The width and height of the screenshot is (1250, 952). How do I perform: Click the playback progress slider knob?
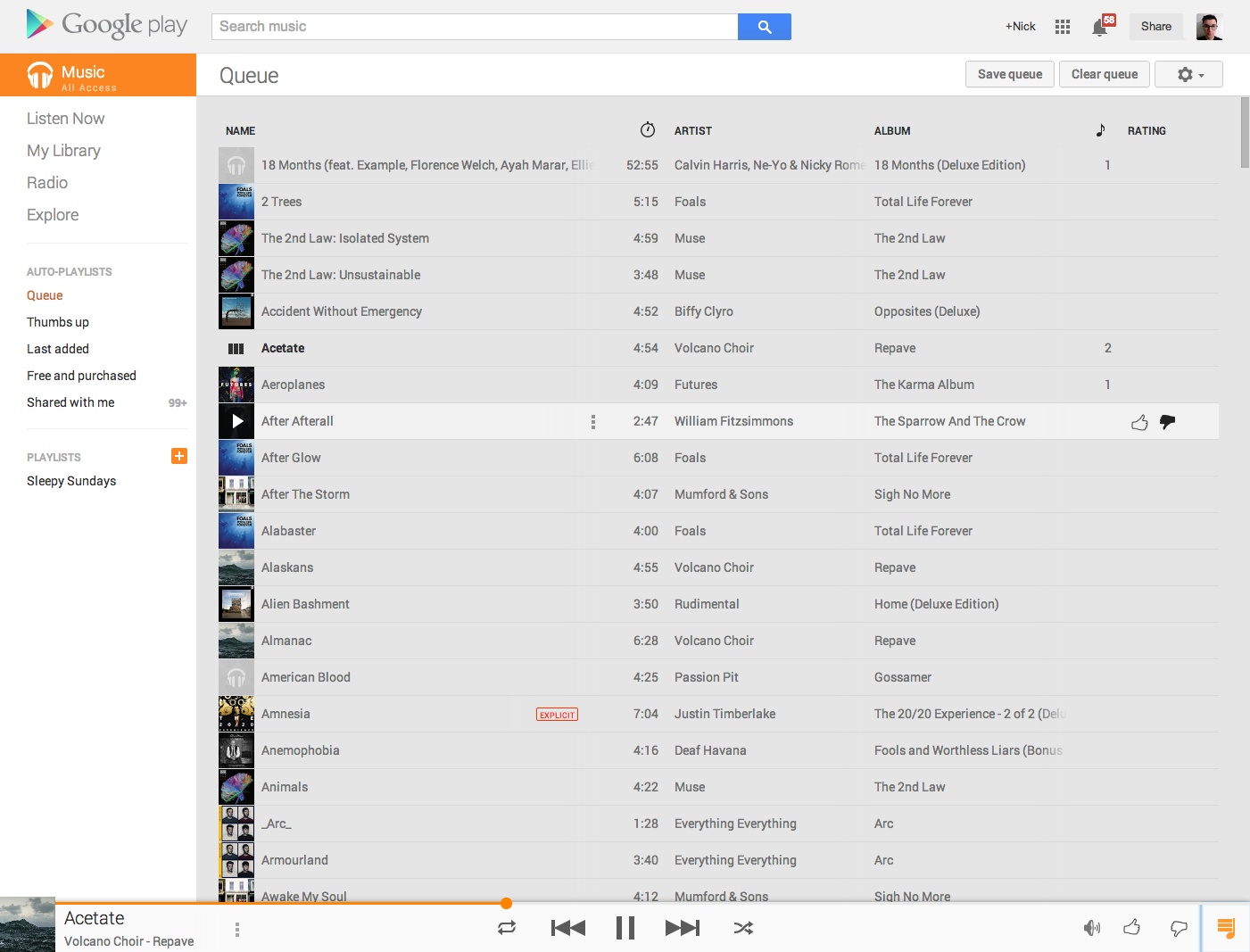coord(506,903)
